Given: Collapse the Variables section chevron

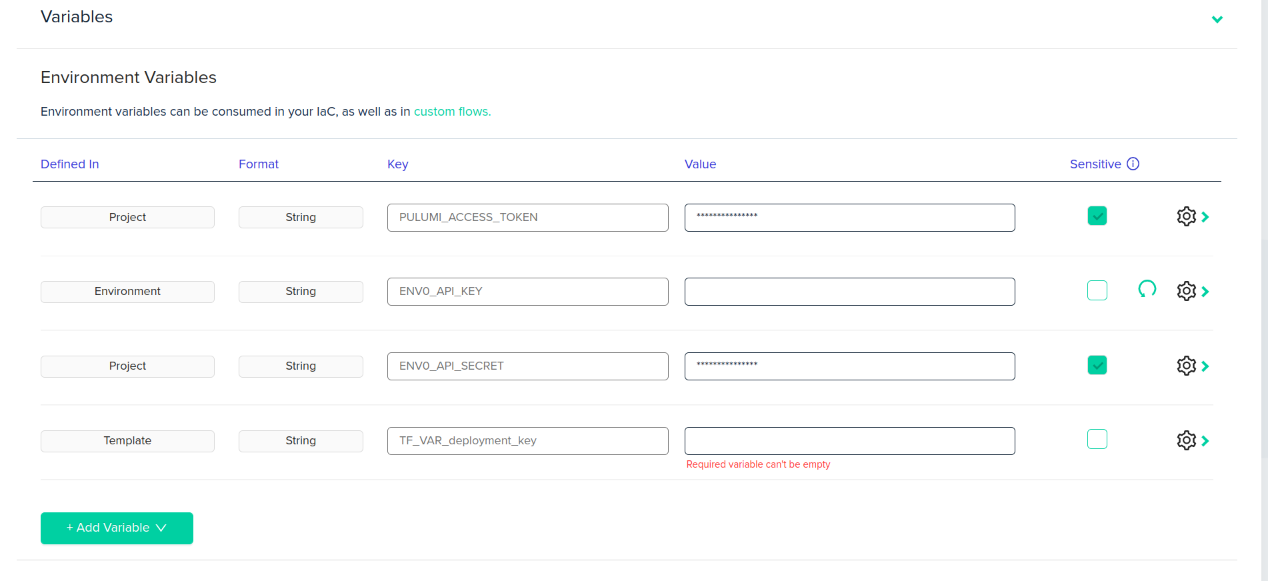Looking at the screenshot, I should 1217,19.
